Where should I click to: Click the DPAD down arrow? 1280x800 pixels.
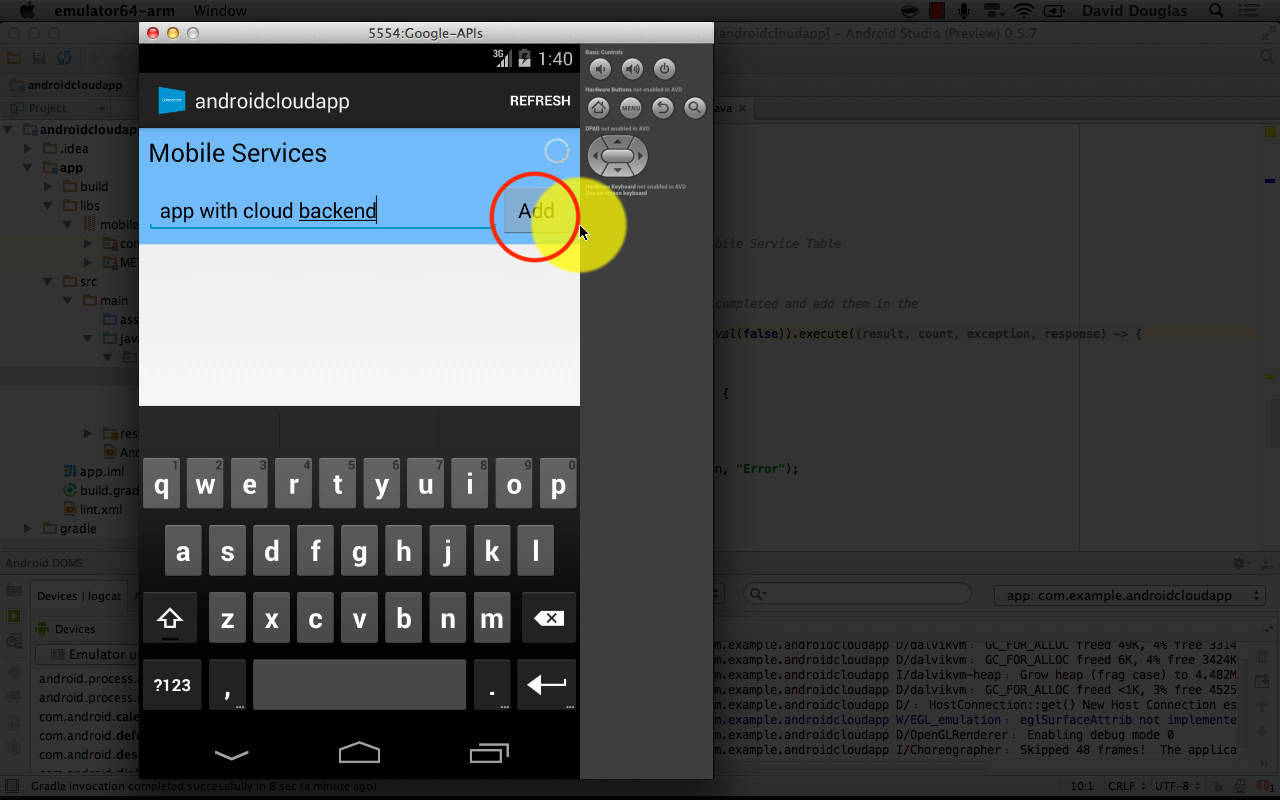(618, 171)
